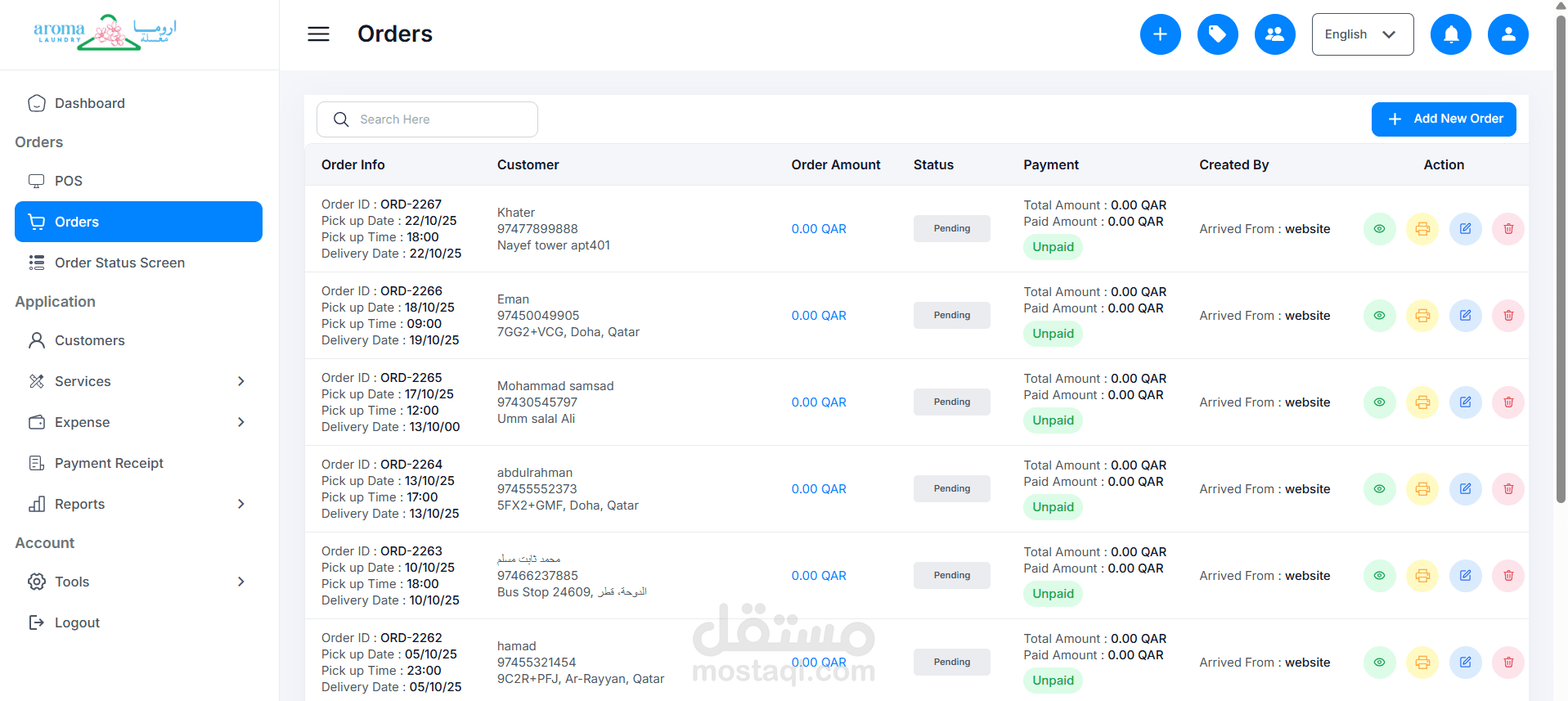Viewport: 1568px width, 701px height.
Task: Delete order ORD-2265
Action: [x=1508, y=402]
